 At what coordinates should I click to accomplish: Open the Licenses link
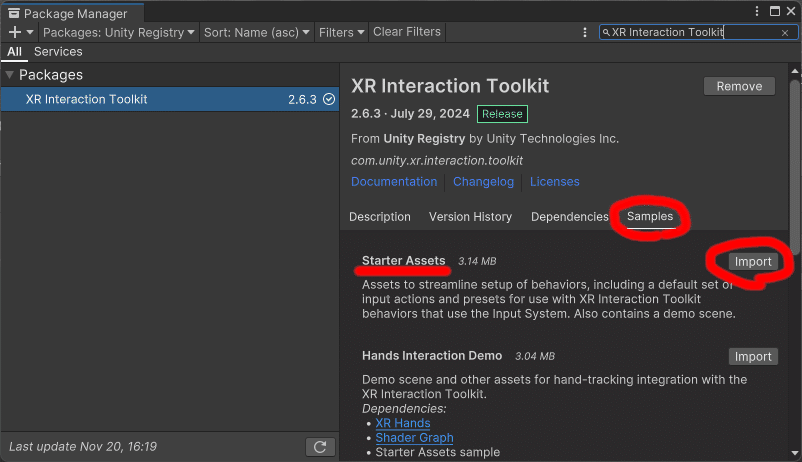pyautogui.click(x=554, y=182)
